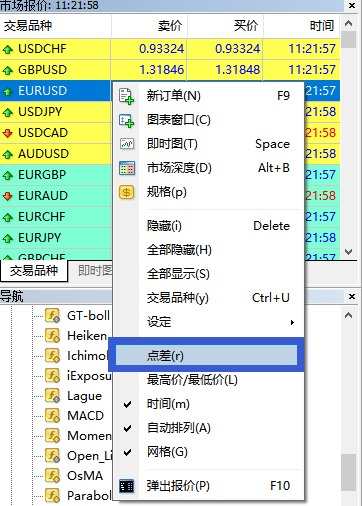
Task: Click the 时间 column header
Action: click(302, 26)
